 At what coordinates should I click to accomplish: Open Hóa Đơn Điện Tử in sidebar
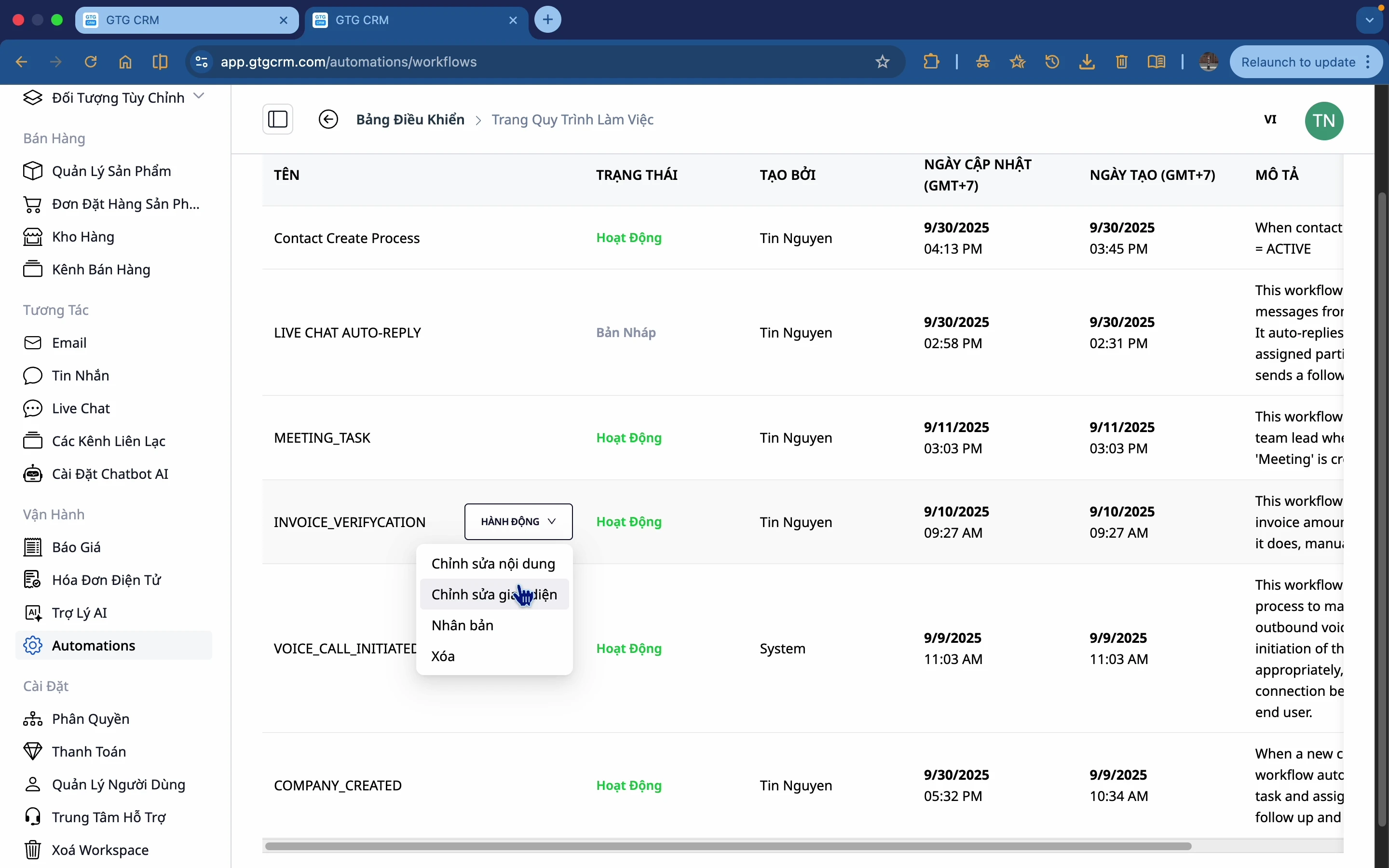pos(106,580)
